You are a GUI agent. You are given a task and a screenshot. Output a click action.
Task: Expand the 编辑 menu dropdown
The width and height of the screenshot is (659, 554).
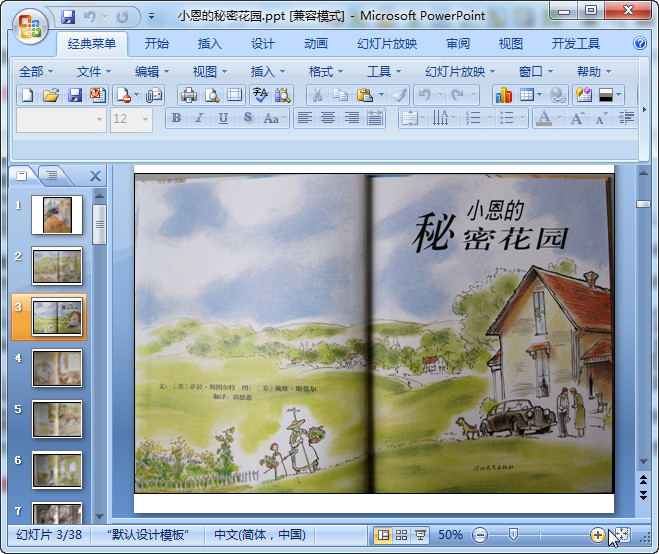click(x=152, y=71)
